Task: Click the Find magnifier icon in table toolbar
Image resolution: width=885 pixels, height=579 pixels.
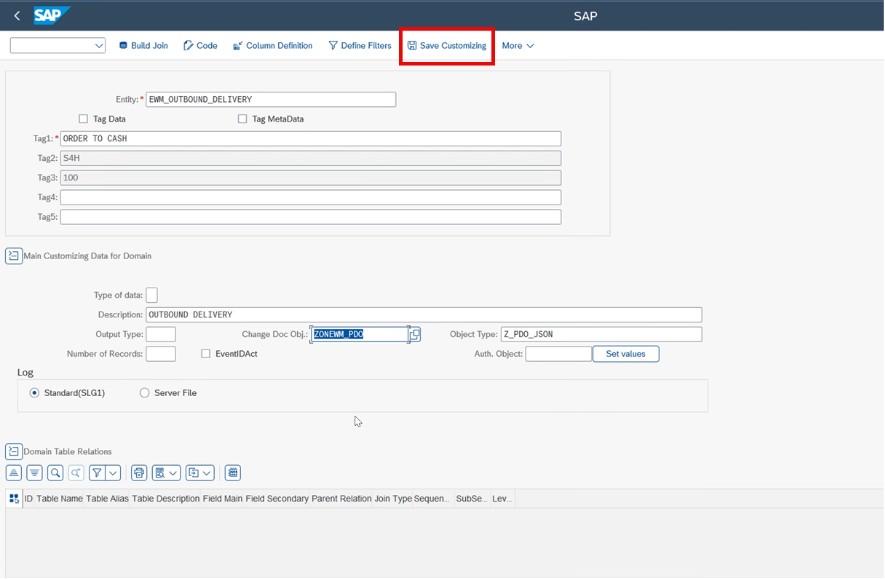Action: coord(55,473)
